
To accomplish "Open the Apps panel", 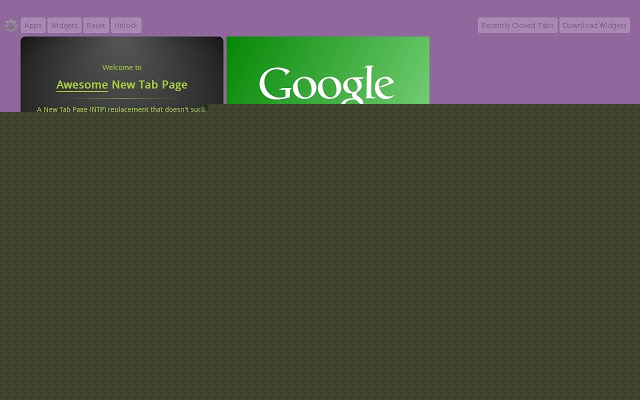I will point(33,25).
